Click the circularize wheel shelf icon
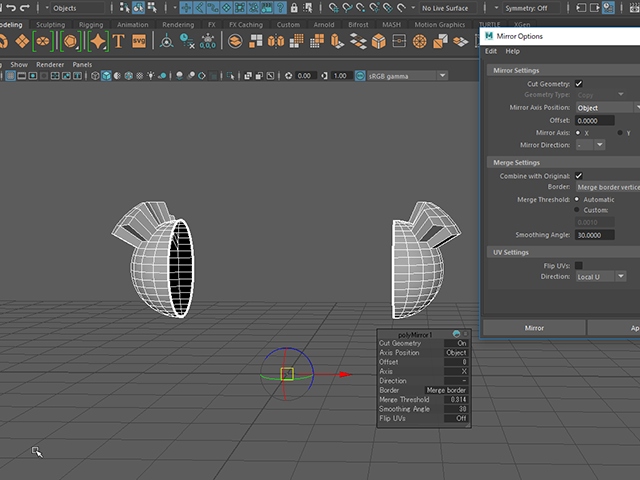The height and width of the screenshot is (480, 640). 420,41
